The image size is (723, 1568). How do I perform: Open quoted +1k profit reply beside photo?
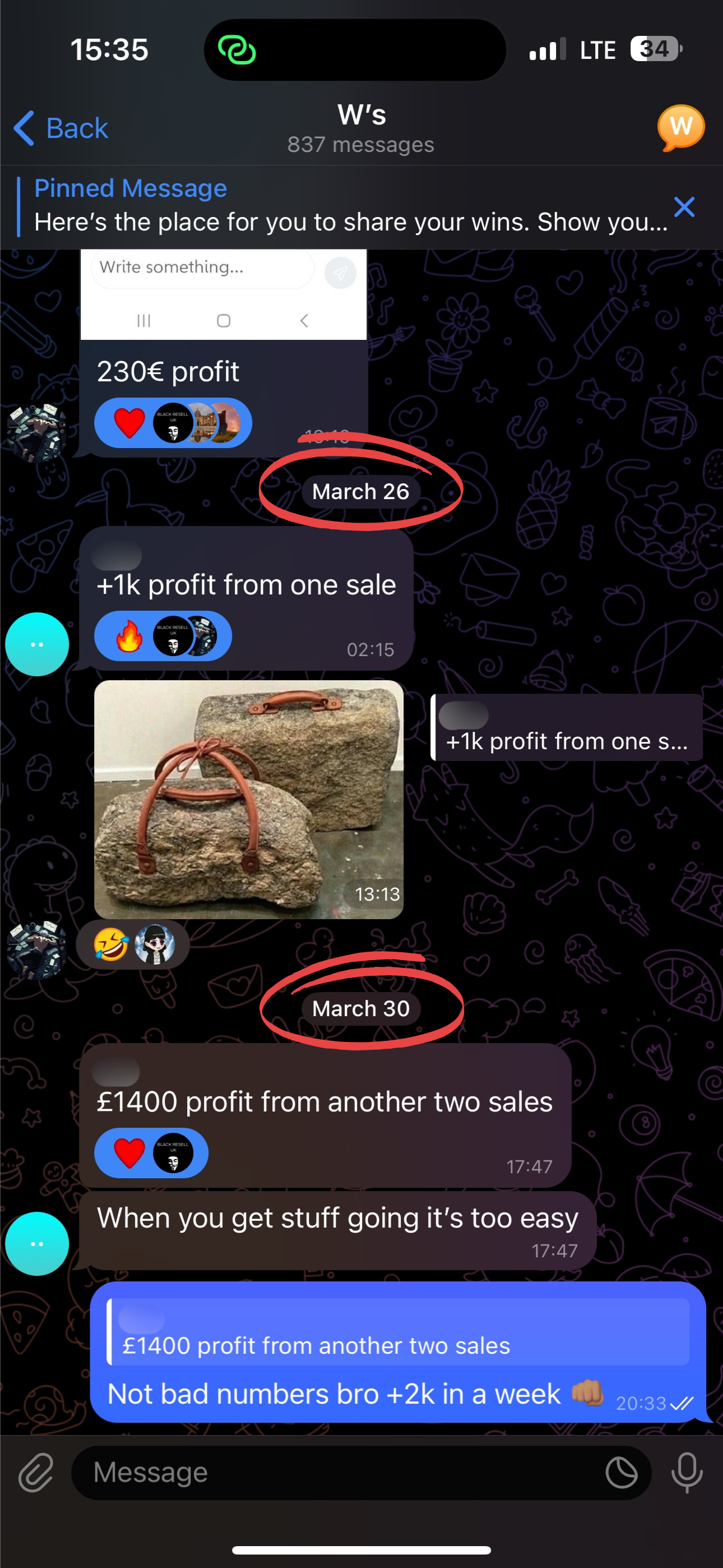[566, 727]
